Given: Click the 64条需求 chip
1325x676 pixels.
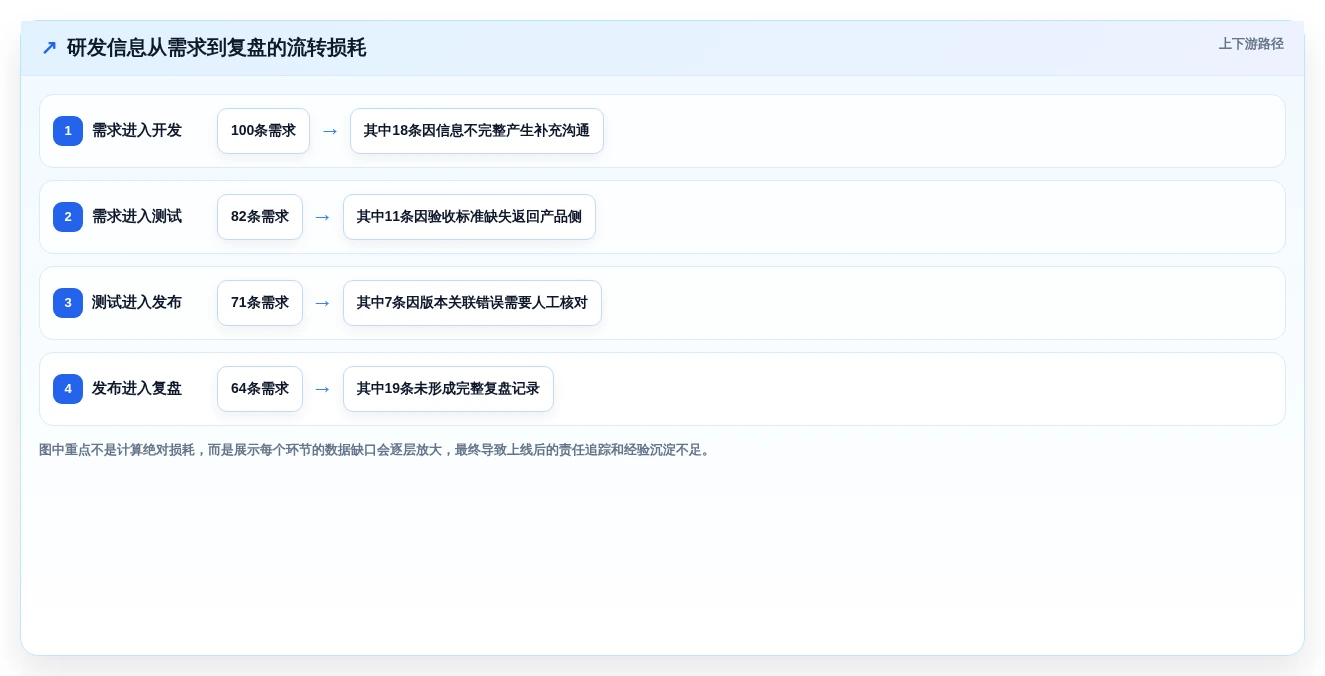Looking at the screenshot, I should click(x=260, y=389).
